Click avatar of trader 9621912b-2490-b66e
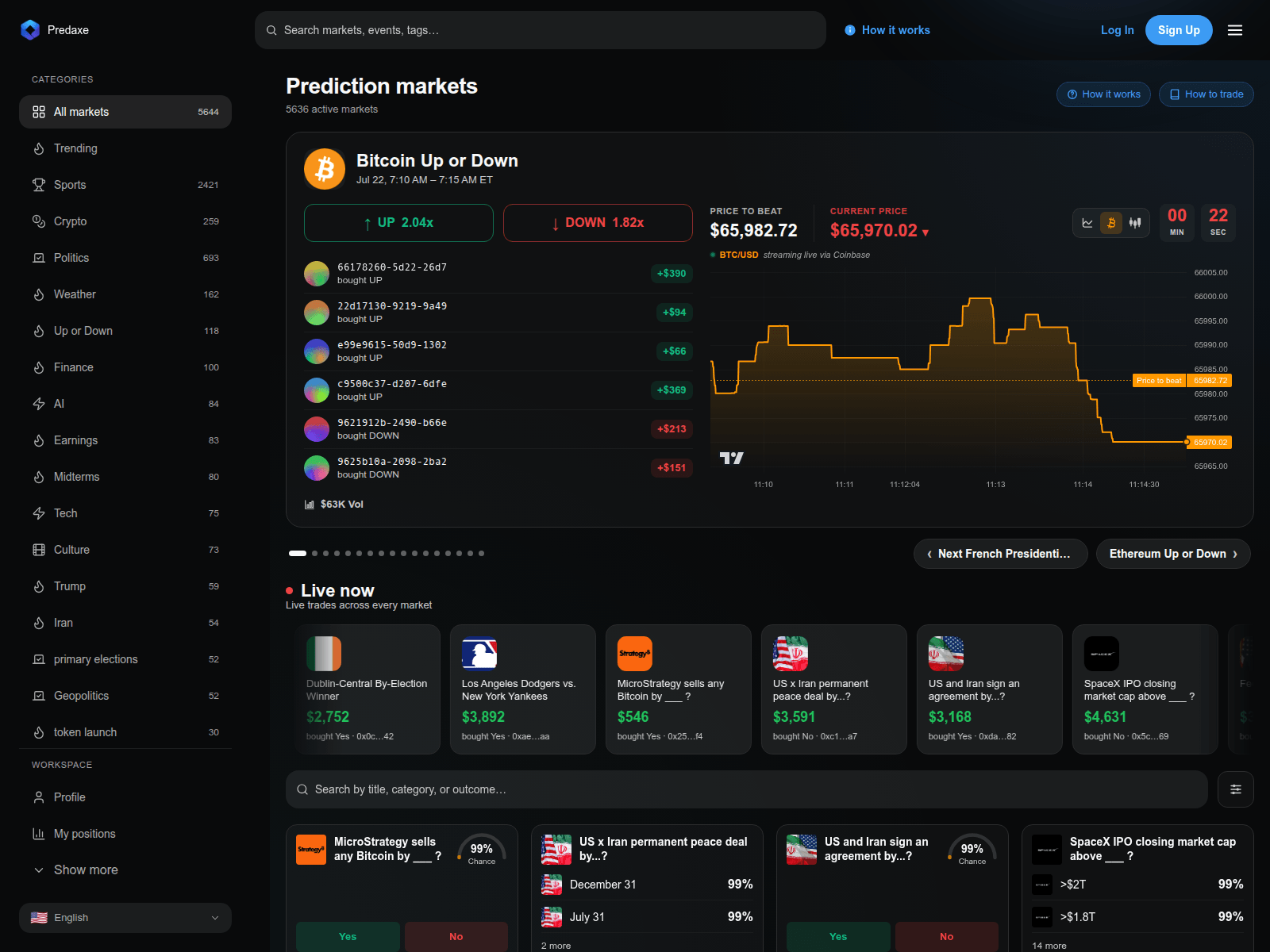The image size is (1270, 952). (317, 429)
